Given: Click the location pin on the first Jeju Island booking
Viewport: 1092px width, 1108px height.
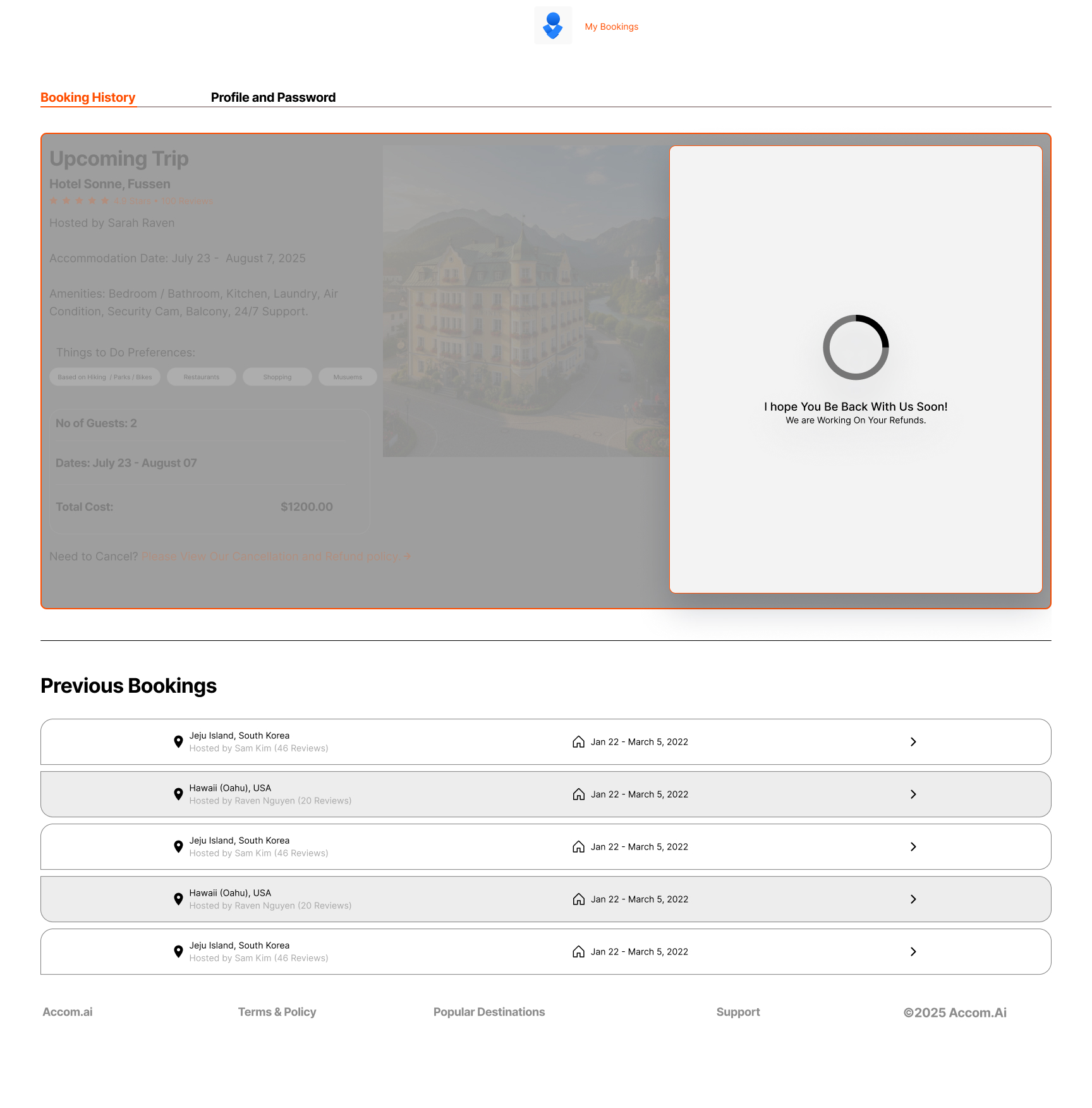Looking at the screenshot, I should 178,741.
